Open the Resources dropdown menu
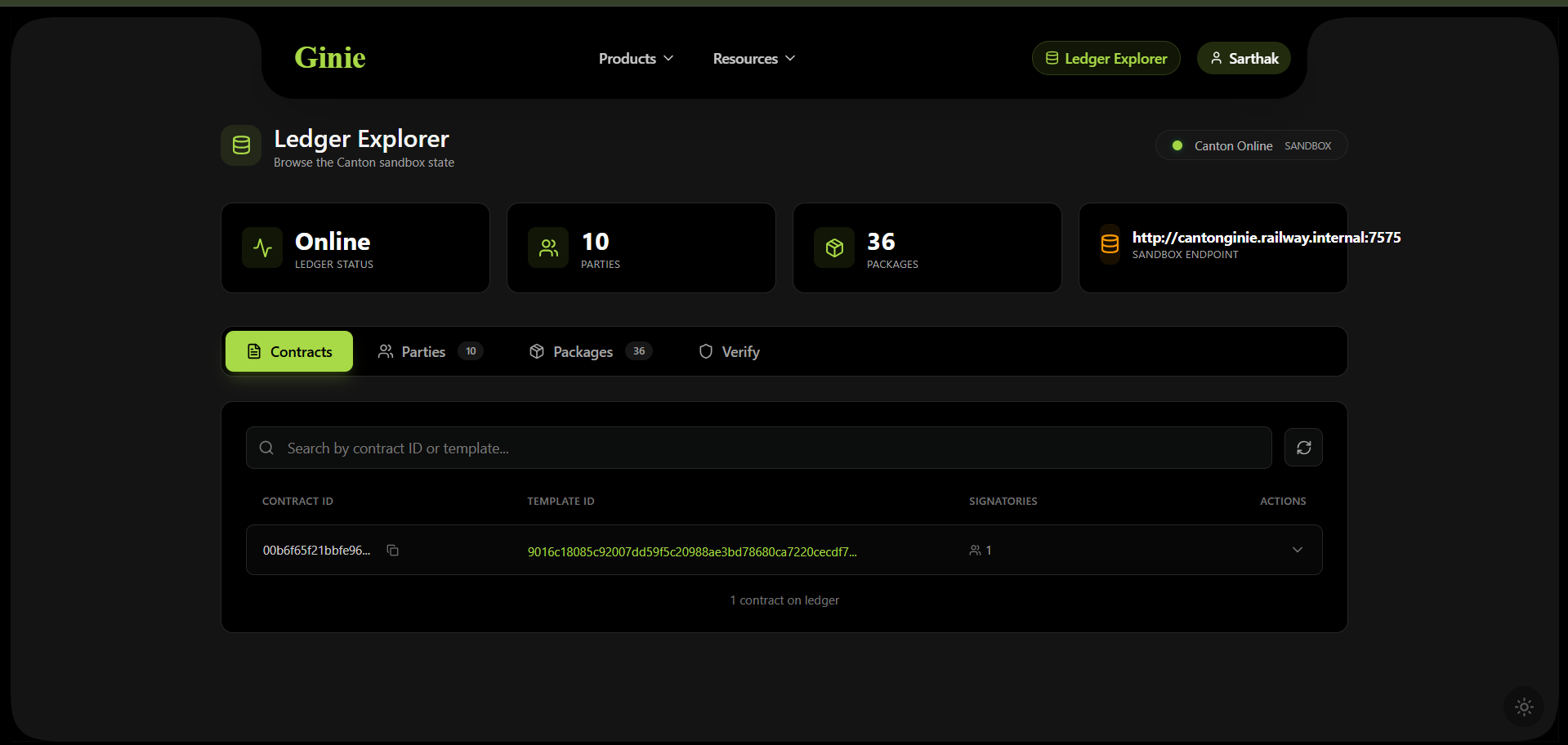 click(x=753, y=59)
